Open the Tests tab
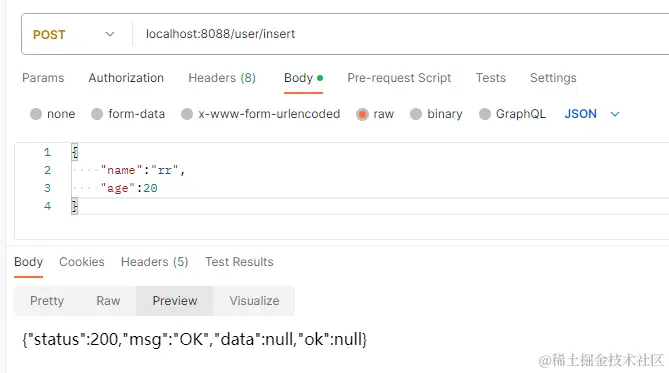Screen dimensions: 669x373 (x=491, y=78)
